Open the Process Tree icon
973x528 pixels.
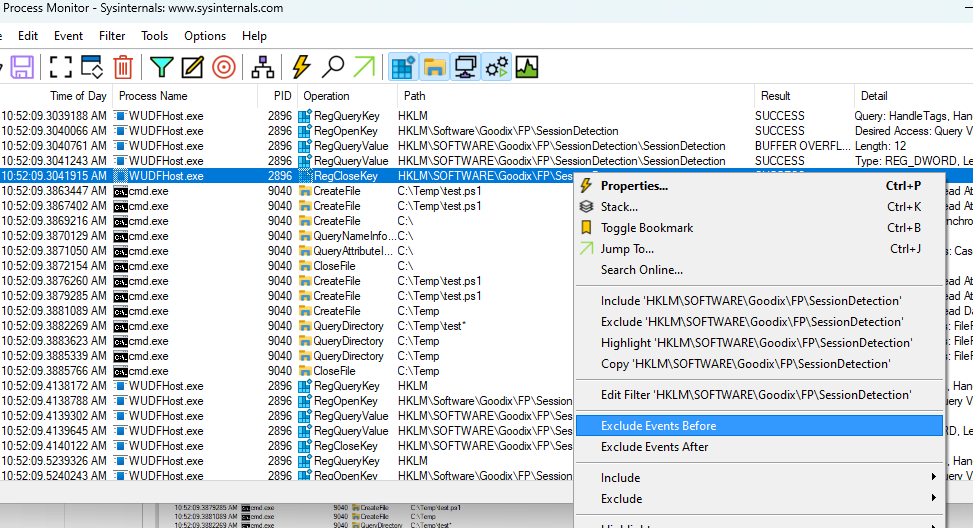click(262, 67)
